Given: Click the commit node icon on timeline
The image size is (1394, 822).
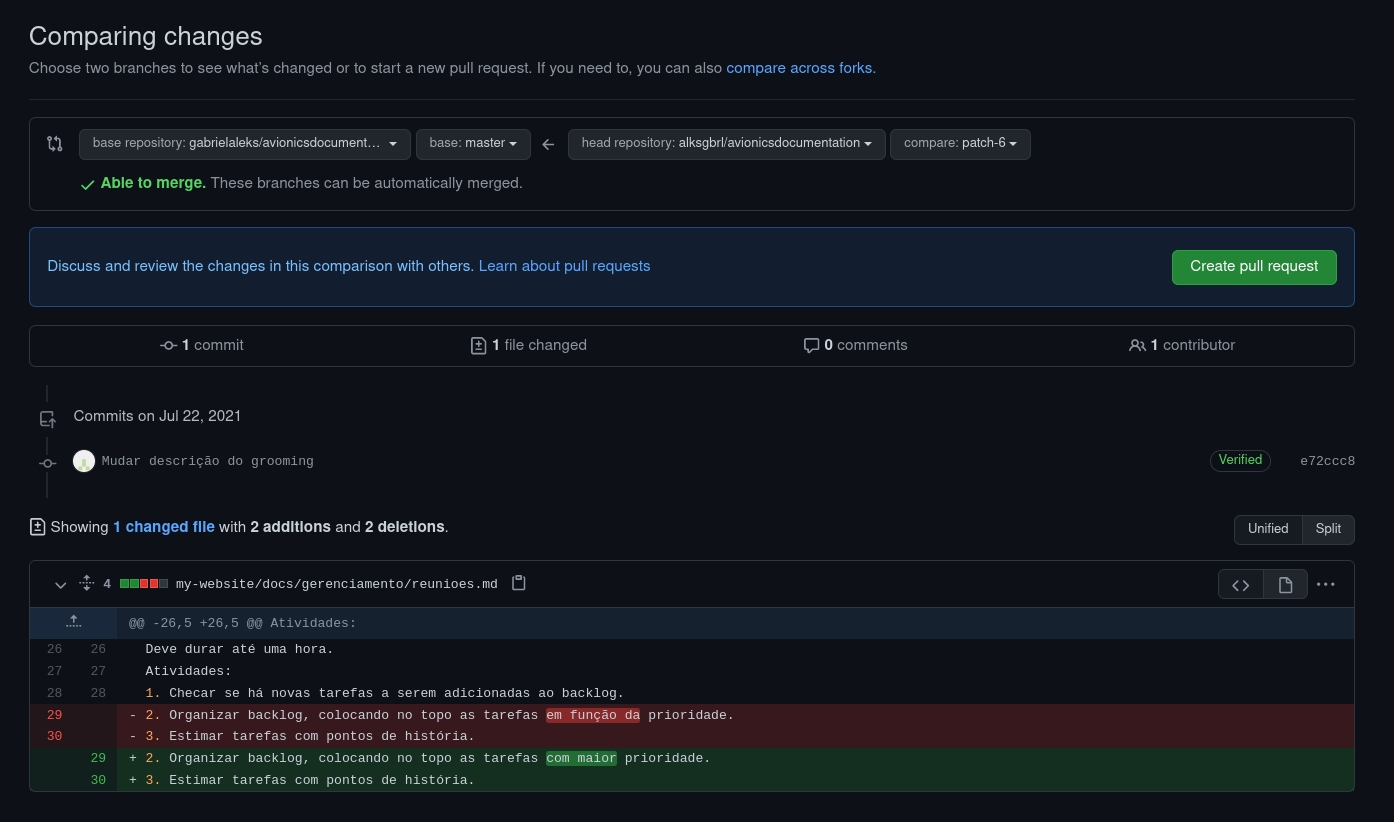Looking at the screenshot, I should coord(47,463).
